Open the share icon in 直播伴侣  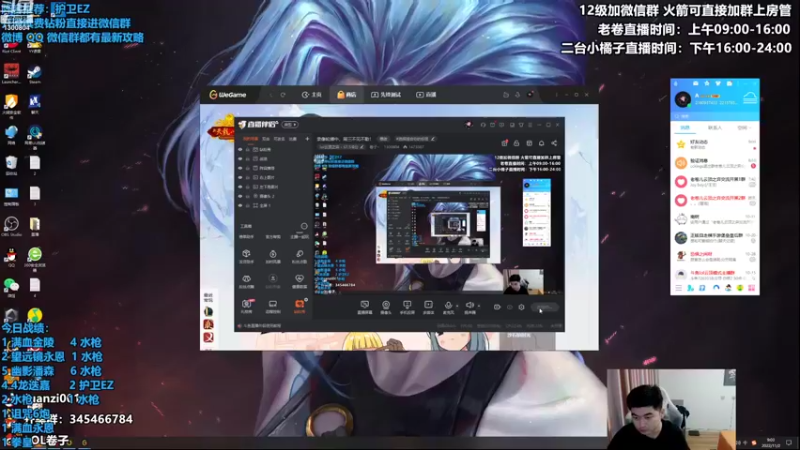coord(554,143)
